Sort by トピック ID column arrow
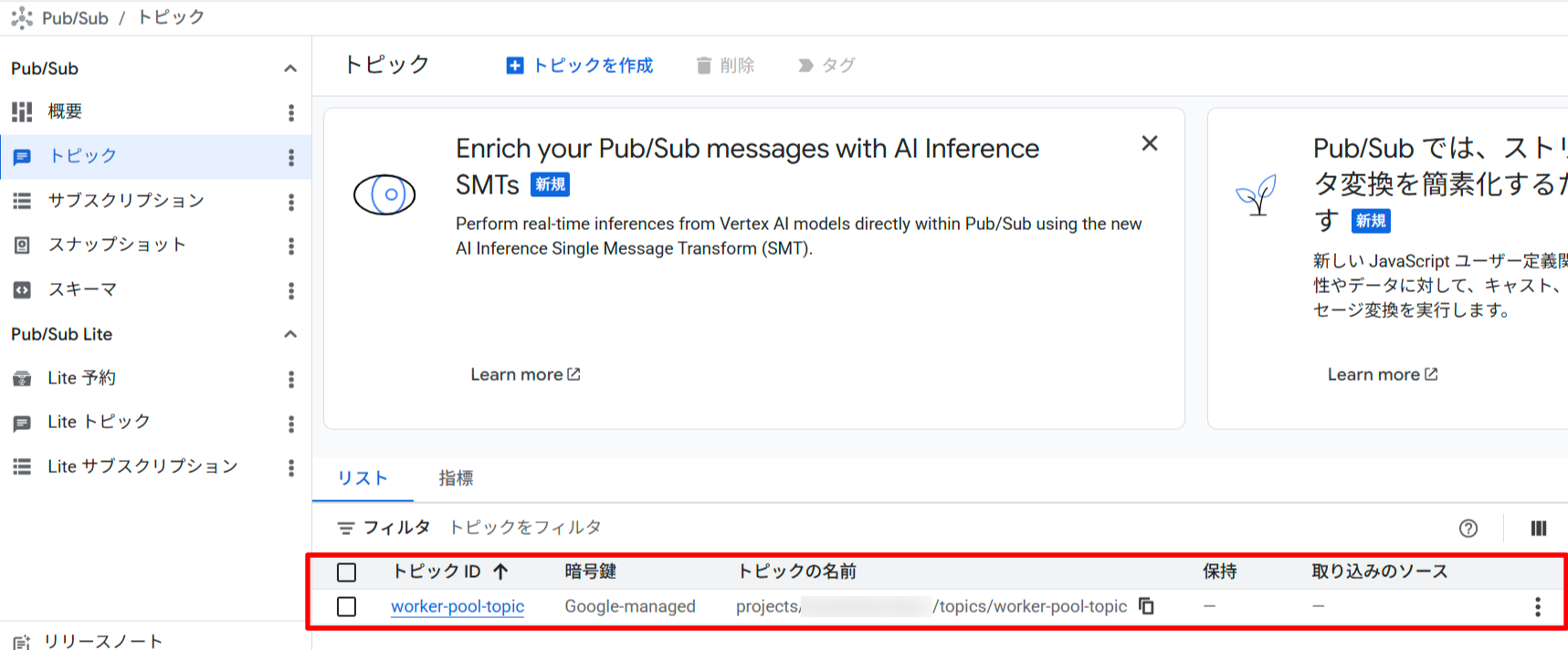 500,571
